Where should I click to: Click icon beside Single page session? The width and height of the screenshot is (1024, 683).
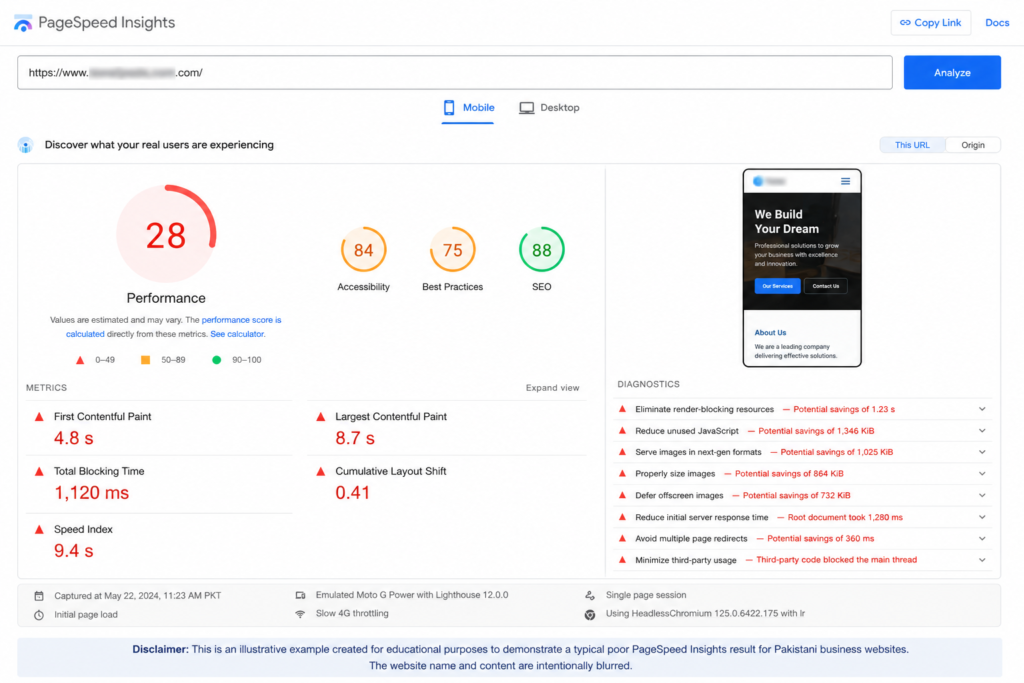pyautogui.click(x=590, y=596)
